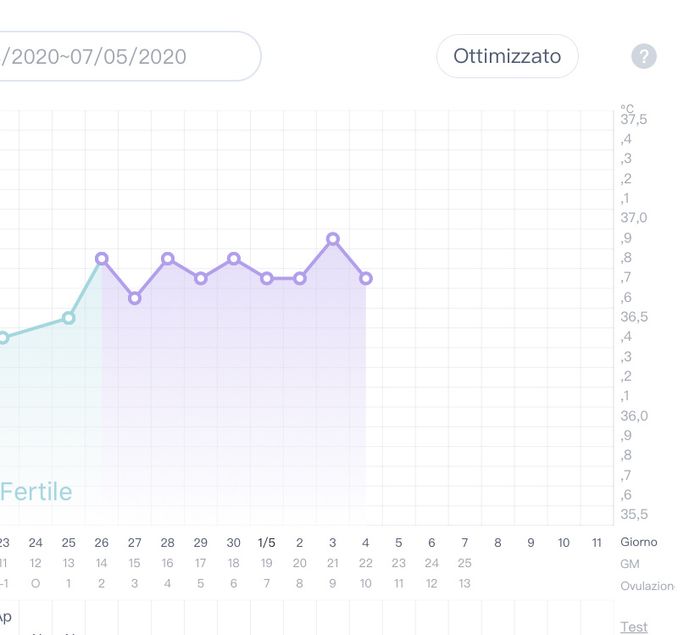Screen dimensions: 700x635
Task: Select the temperature point on 1/5
Action: point(267,278)
